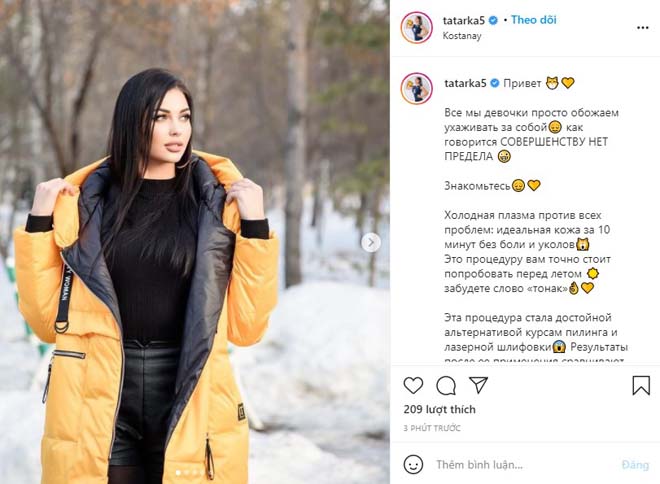Open the three-dot more options menu
Screen dimensions: 660x484
(642, 28)
